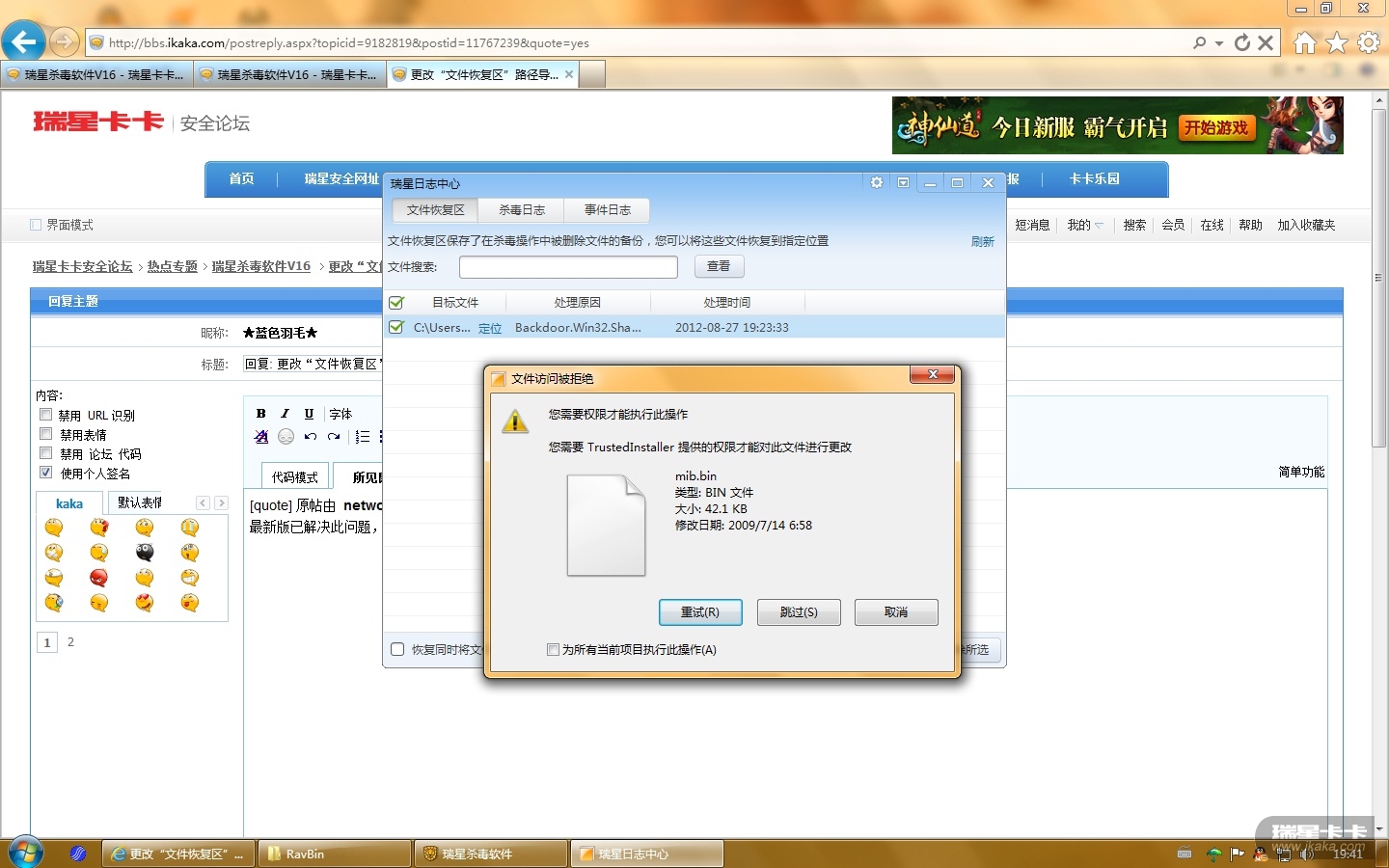Apply underline formatting in post editor

[309, 414]
